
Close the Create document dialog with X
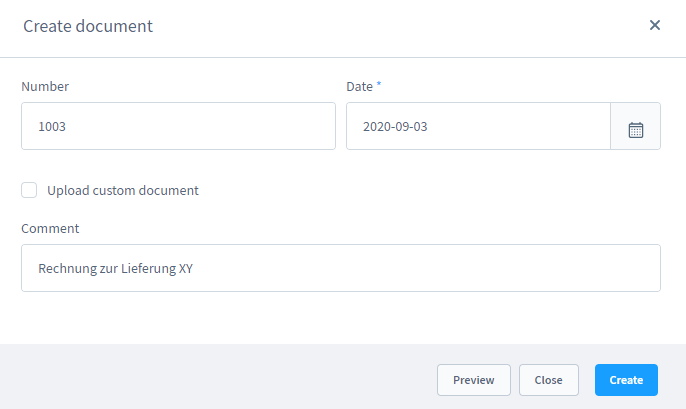click(655, 25)
